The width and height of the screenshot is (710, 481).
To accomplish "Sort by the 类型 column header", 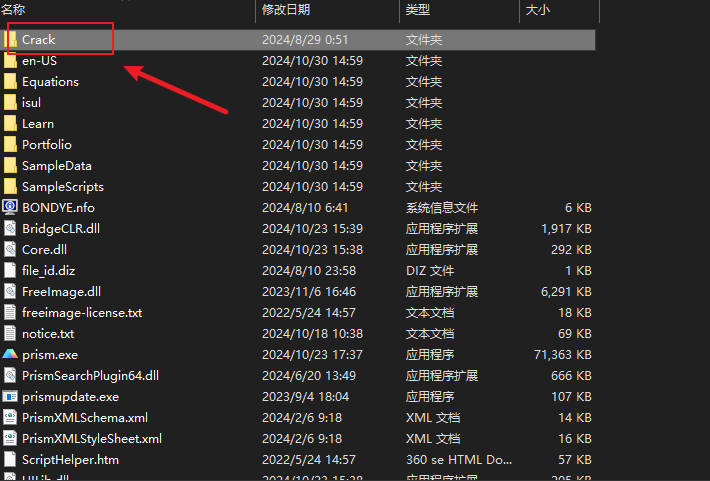I will point(418,9).
